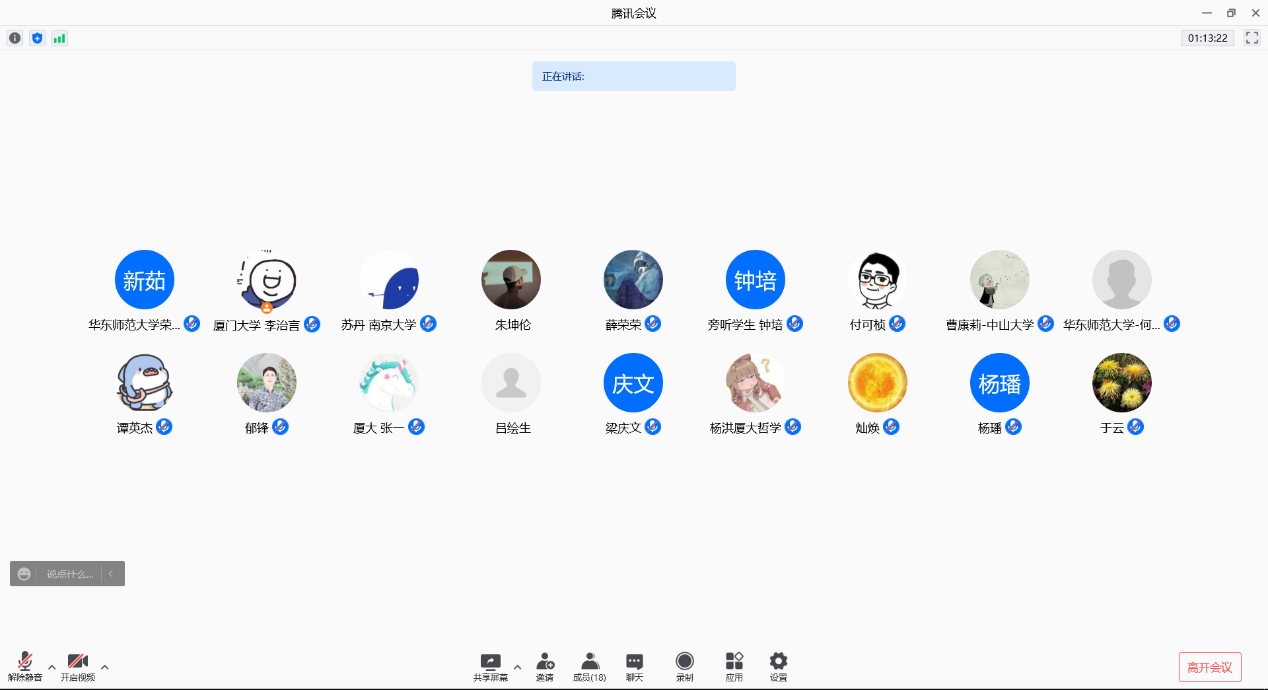Open the meeting info icon
This screenshot has width=1268, height=690.
[15, 38]
